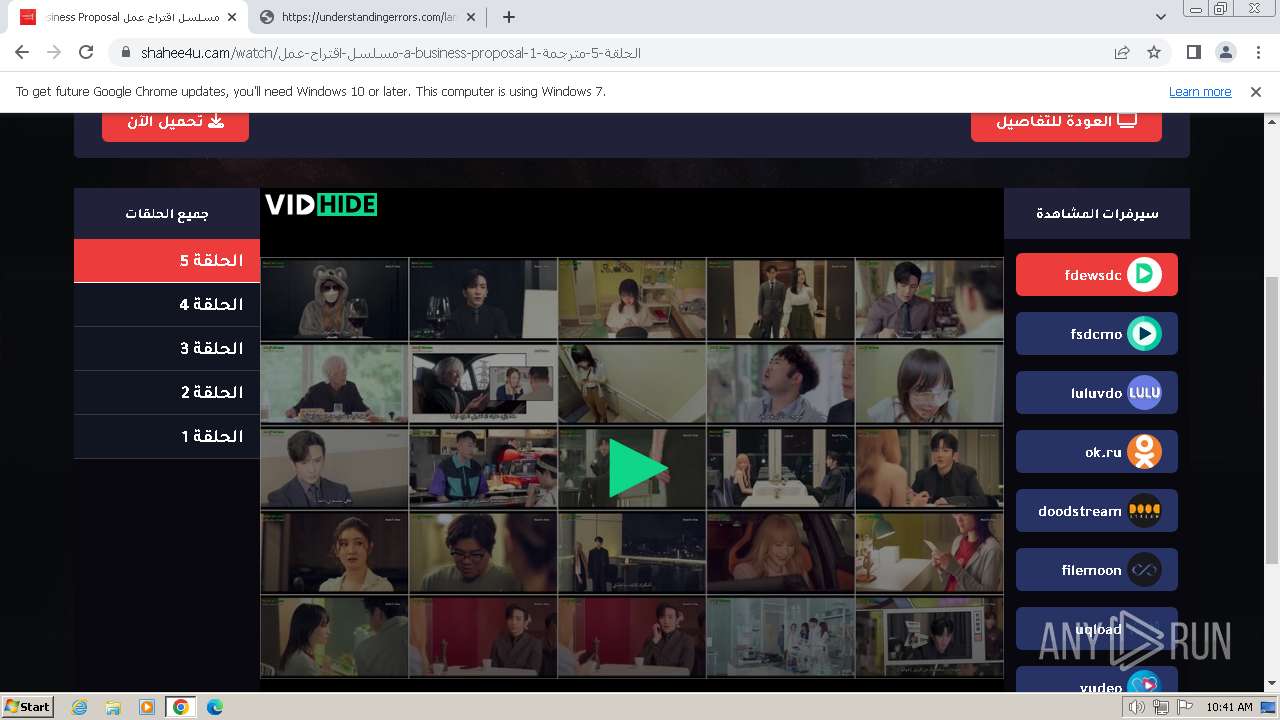Share this page icon
1280x720 pixels.
tap(1122, 53)
